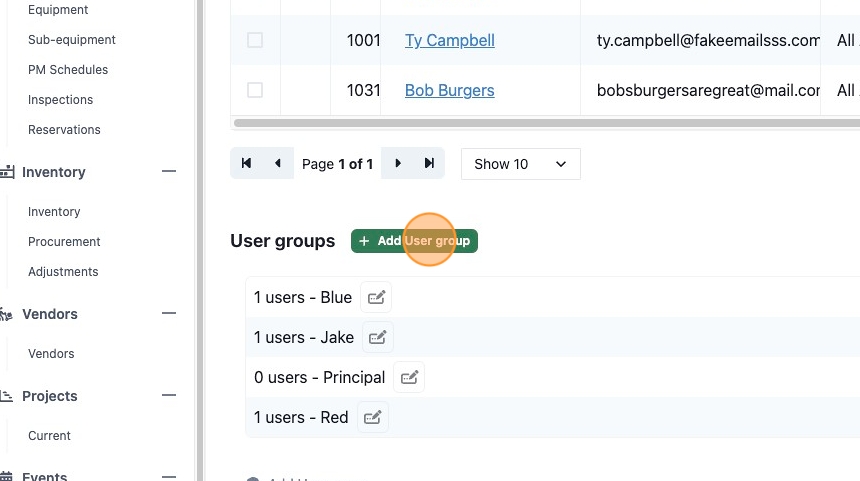Screen dimensions: 860x481
Task: Select the checkbox for Ty Campbell
Action: click(254, 40)
